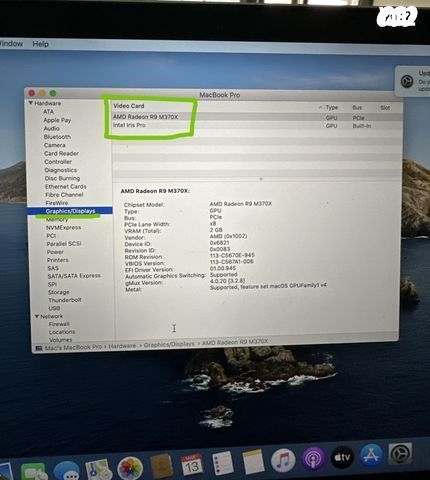Click the software update notification icon
430x480 pixels.
point(407,81)
